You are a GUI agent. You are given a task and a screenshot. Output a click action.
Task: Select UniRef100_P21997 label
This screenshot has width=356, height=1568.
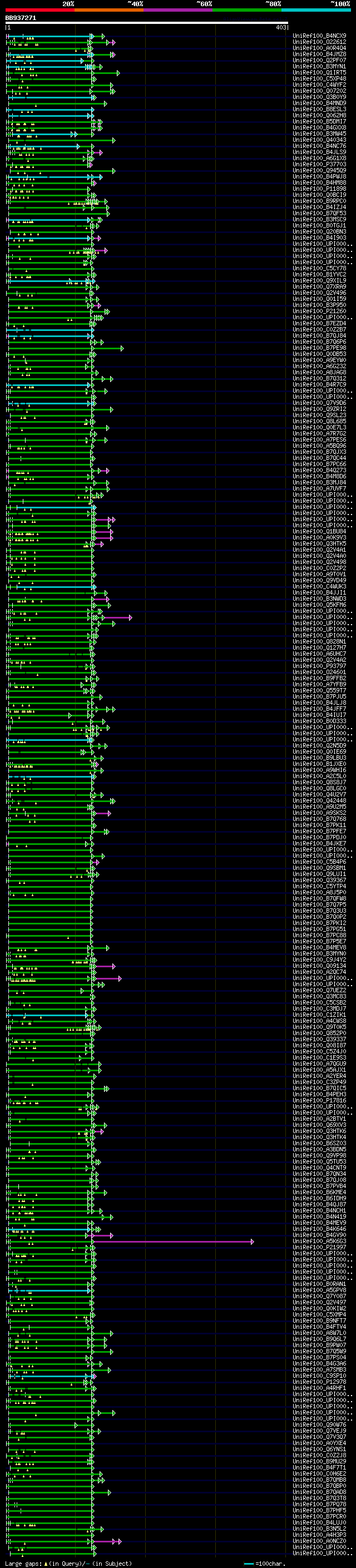(319, 1247)
